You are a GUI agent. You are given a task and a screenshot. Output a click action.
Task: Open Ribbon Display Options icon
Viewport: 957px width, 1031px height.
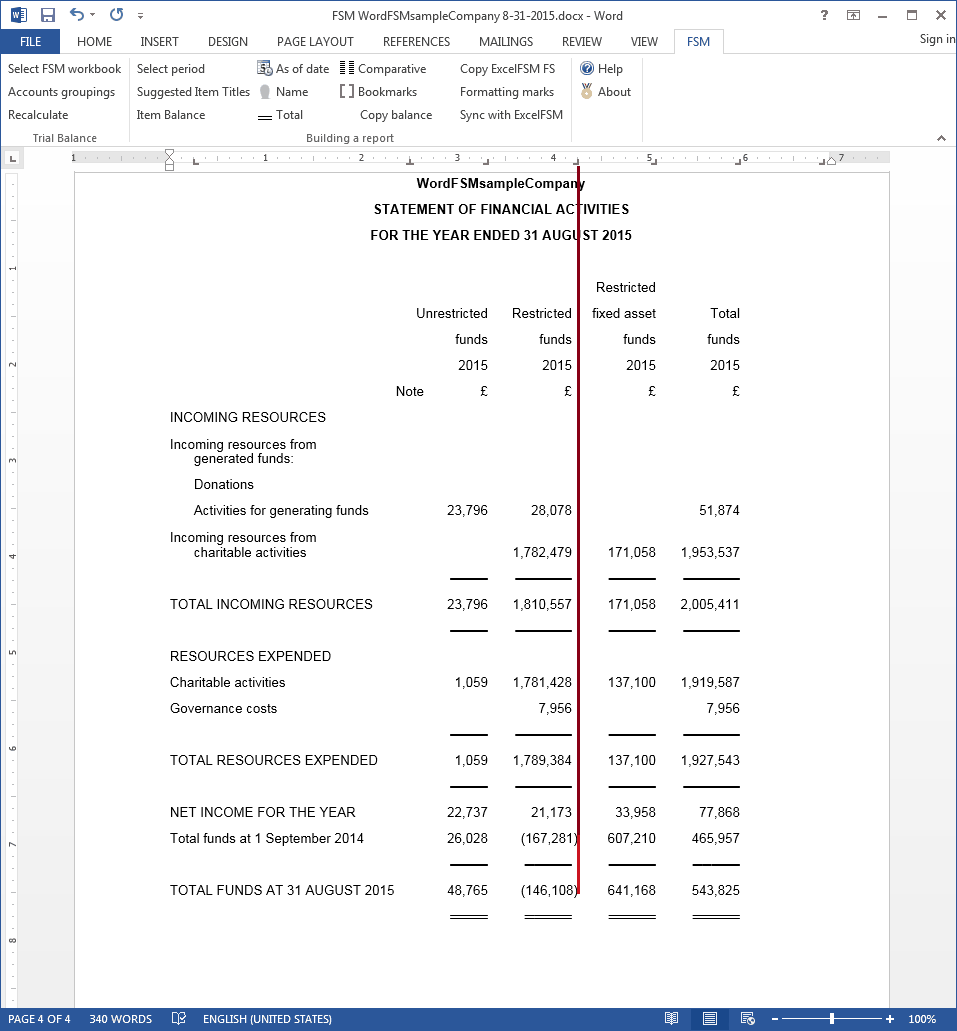[x=853, y=15]
